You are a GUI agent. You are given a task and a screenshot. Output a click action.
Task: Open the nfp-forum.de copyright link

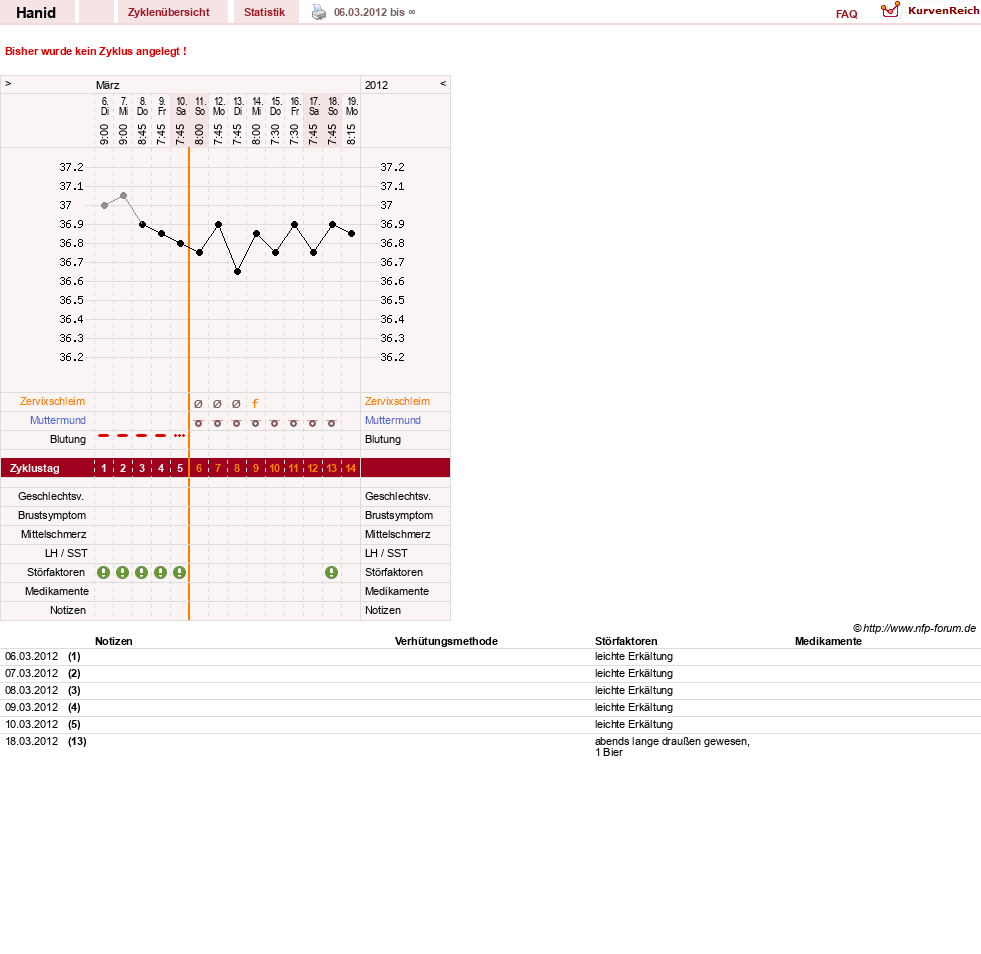(914, 628)
